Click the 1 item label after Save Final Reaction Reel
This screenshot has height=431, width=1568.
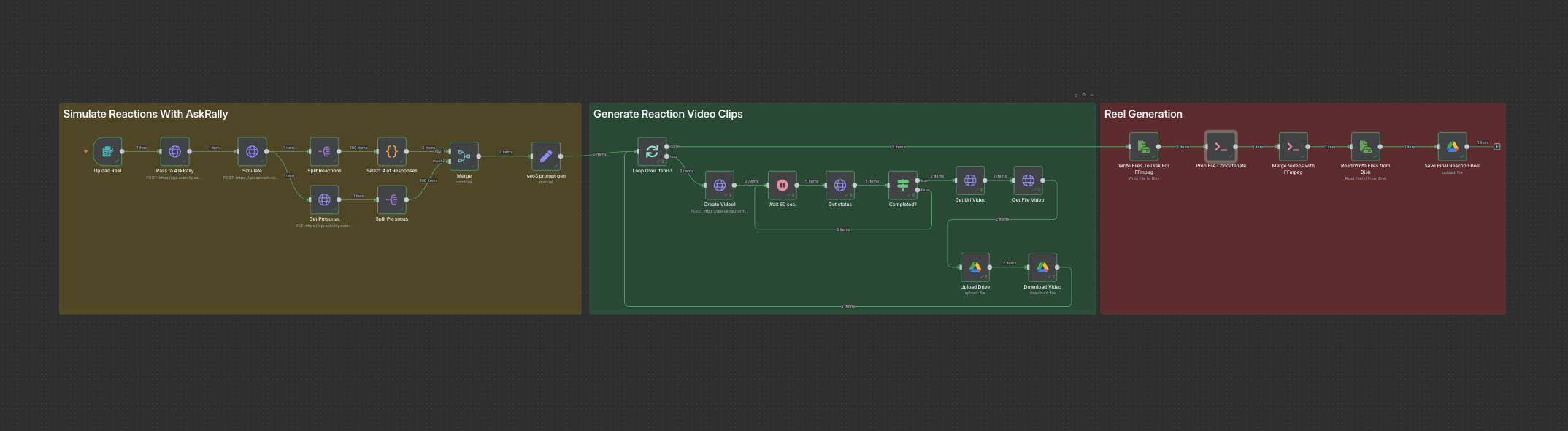click(x=1483, y=142)
